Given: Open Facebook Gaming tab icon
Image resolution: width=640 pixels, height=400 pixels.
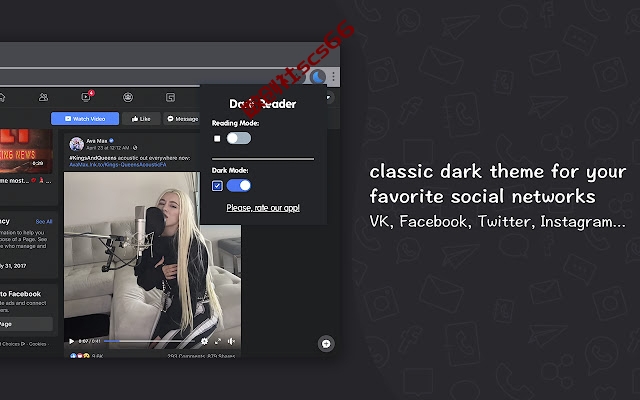Looking at the screenshot, I should pyautogui.click(x=170, y=97).
